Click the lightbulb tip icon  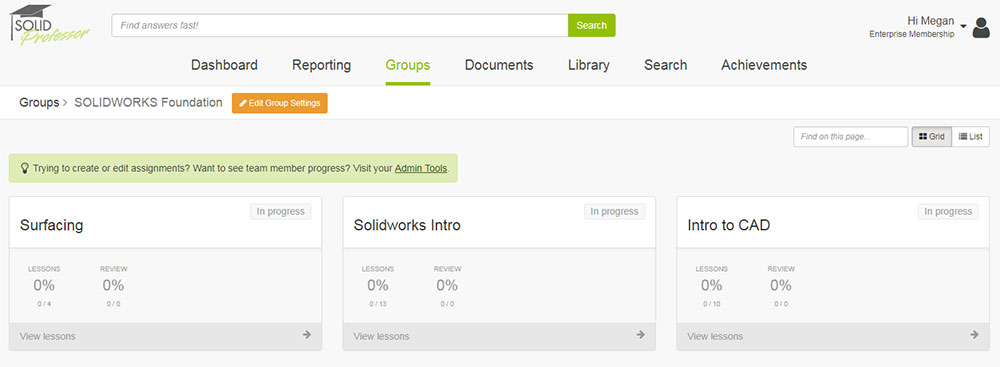coord(25,169)
